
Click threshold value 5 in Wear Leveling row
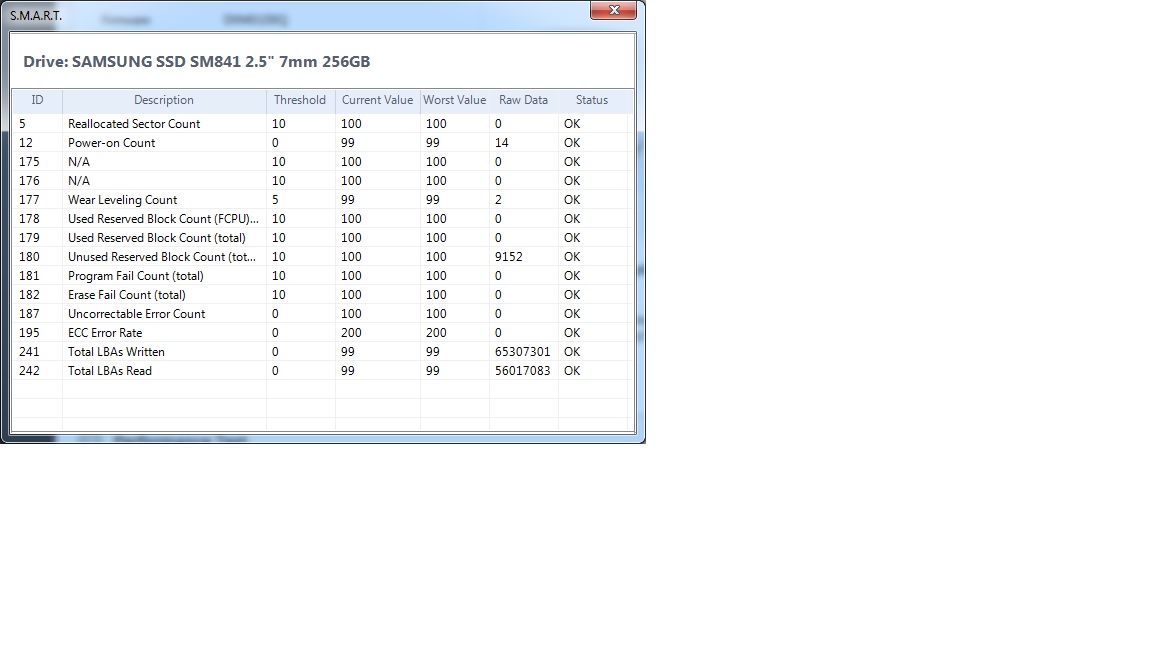tap(275, 200)
